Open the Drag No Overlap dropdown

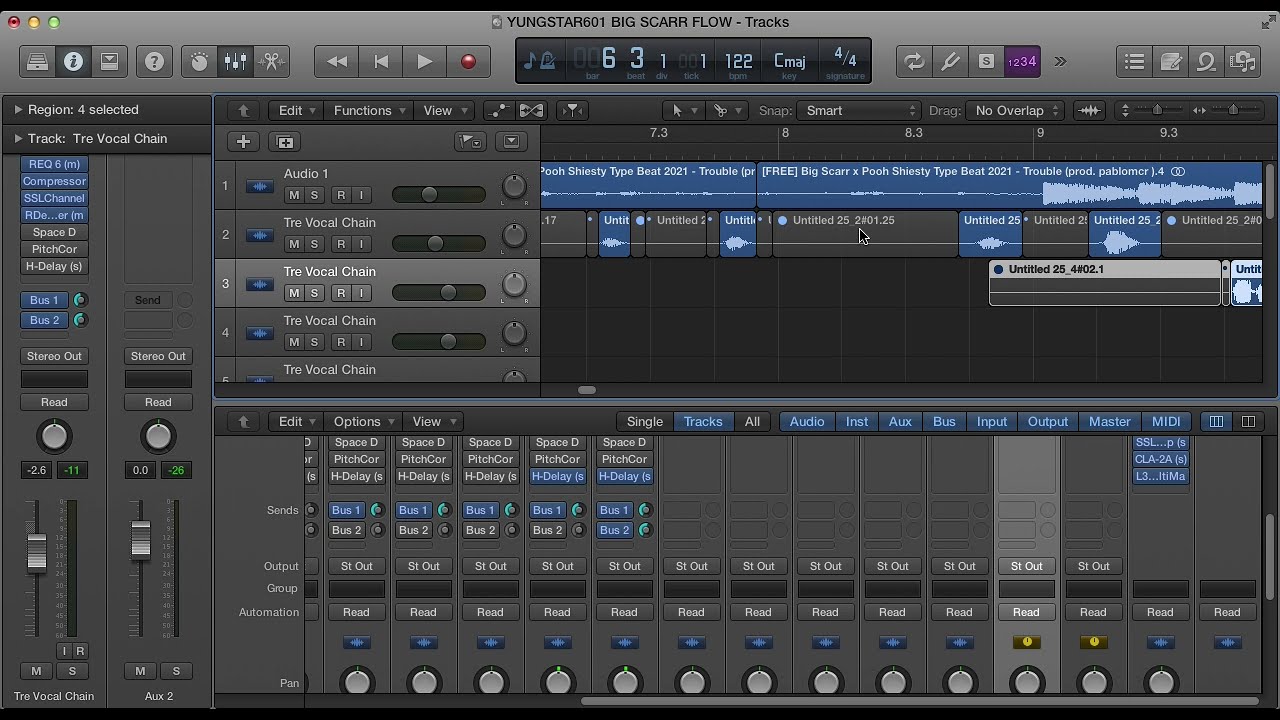click(1016, 111)
